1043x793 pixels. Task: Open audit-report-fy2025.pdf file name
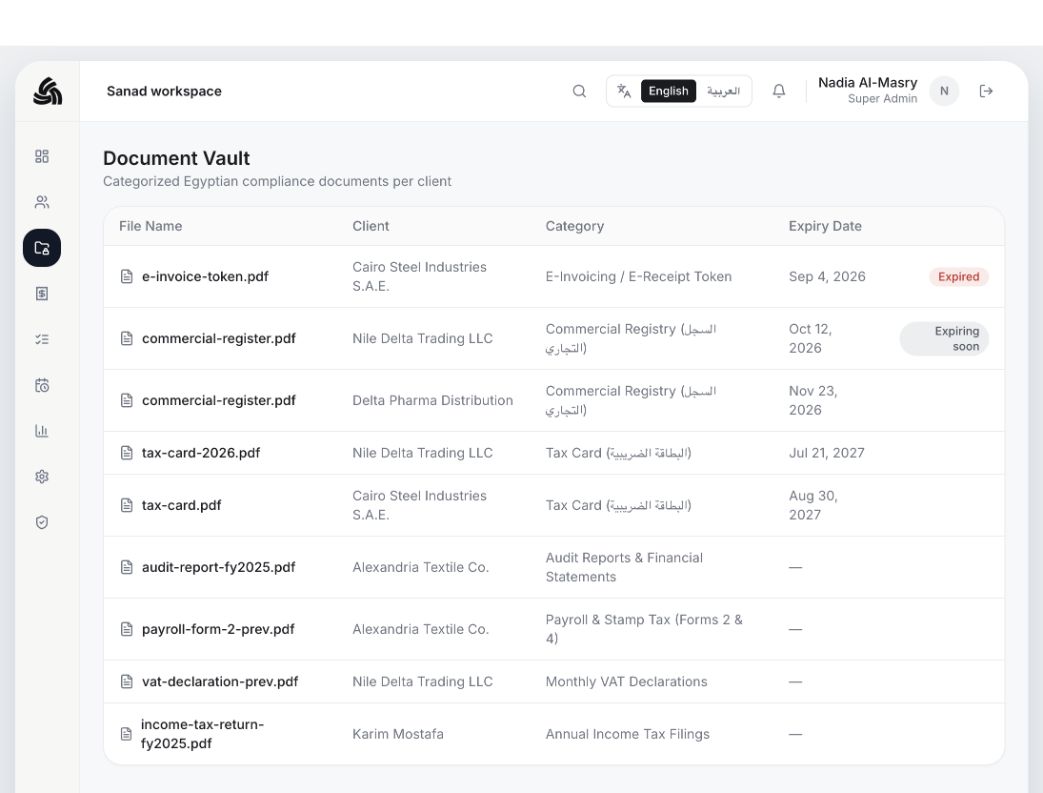coord(218,567)
